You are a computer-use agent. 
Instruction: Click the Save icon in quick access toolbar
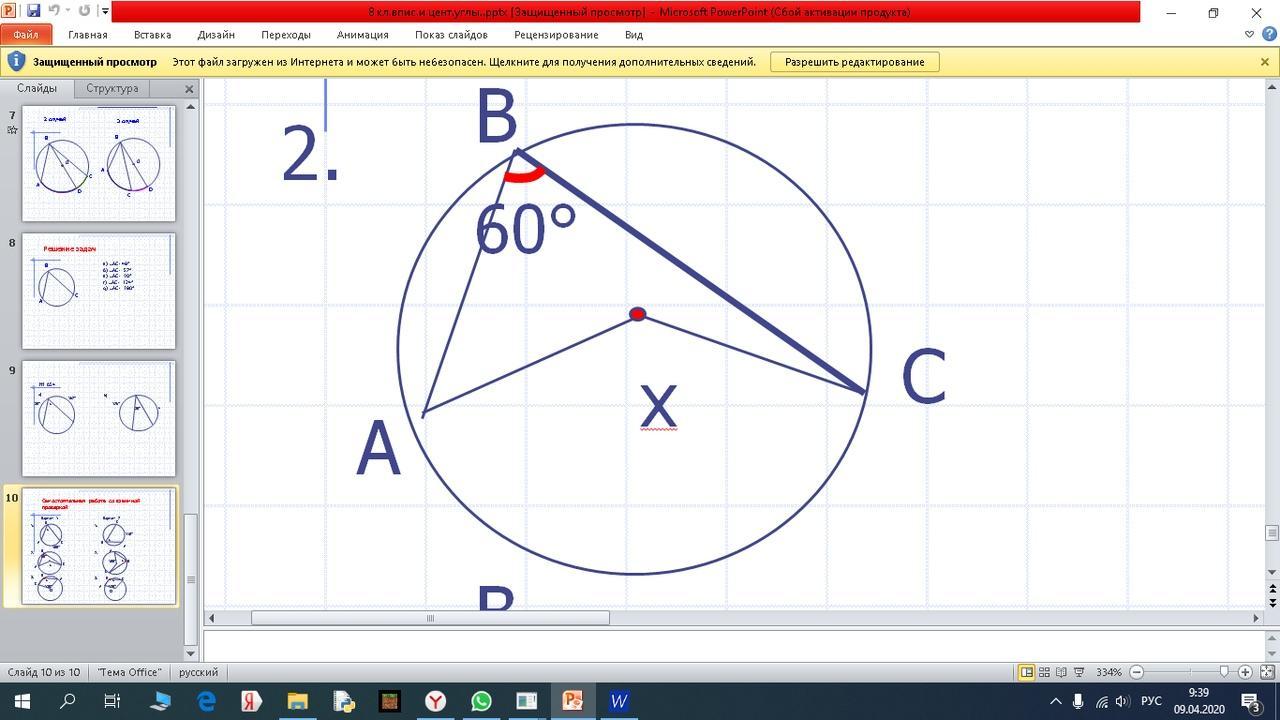click(x=33, y=11)
